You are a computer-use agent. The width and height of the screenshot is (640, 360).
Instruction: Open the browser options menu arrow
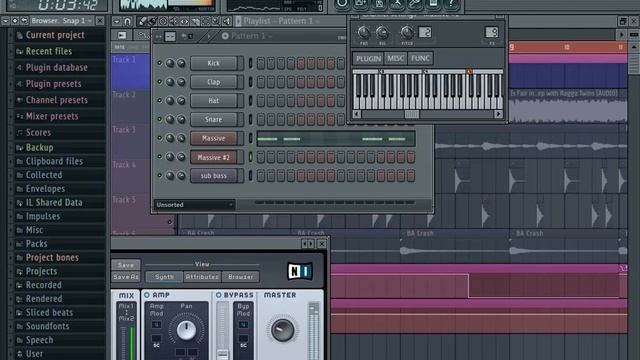click(x=5, y=20)
